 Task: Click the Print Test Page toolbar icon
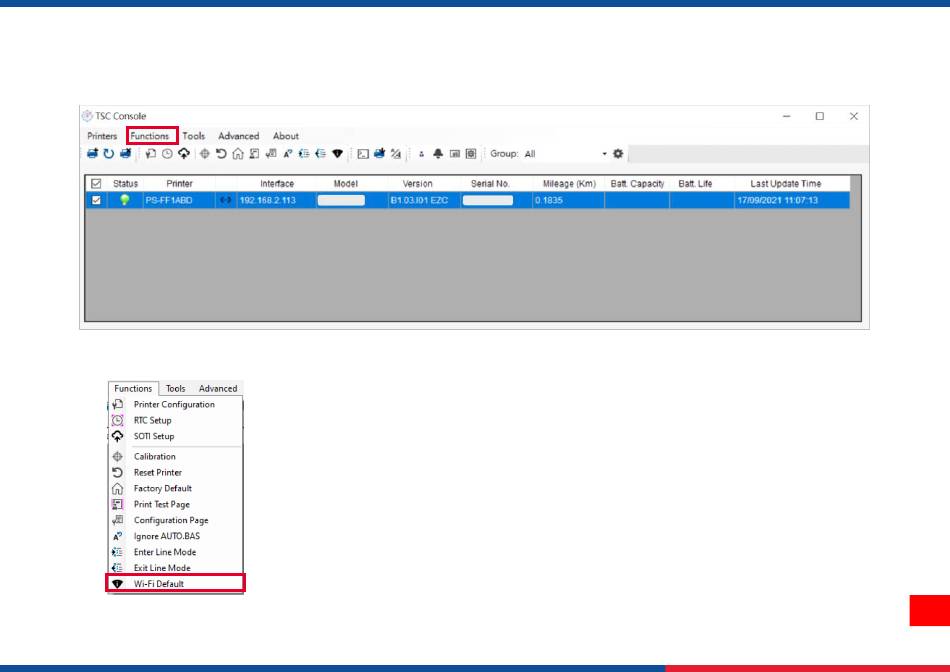[254, 154]
